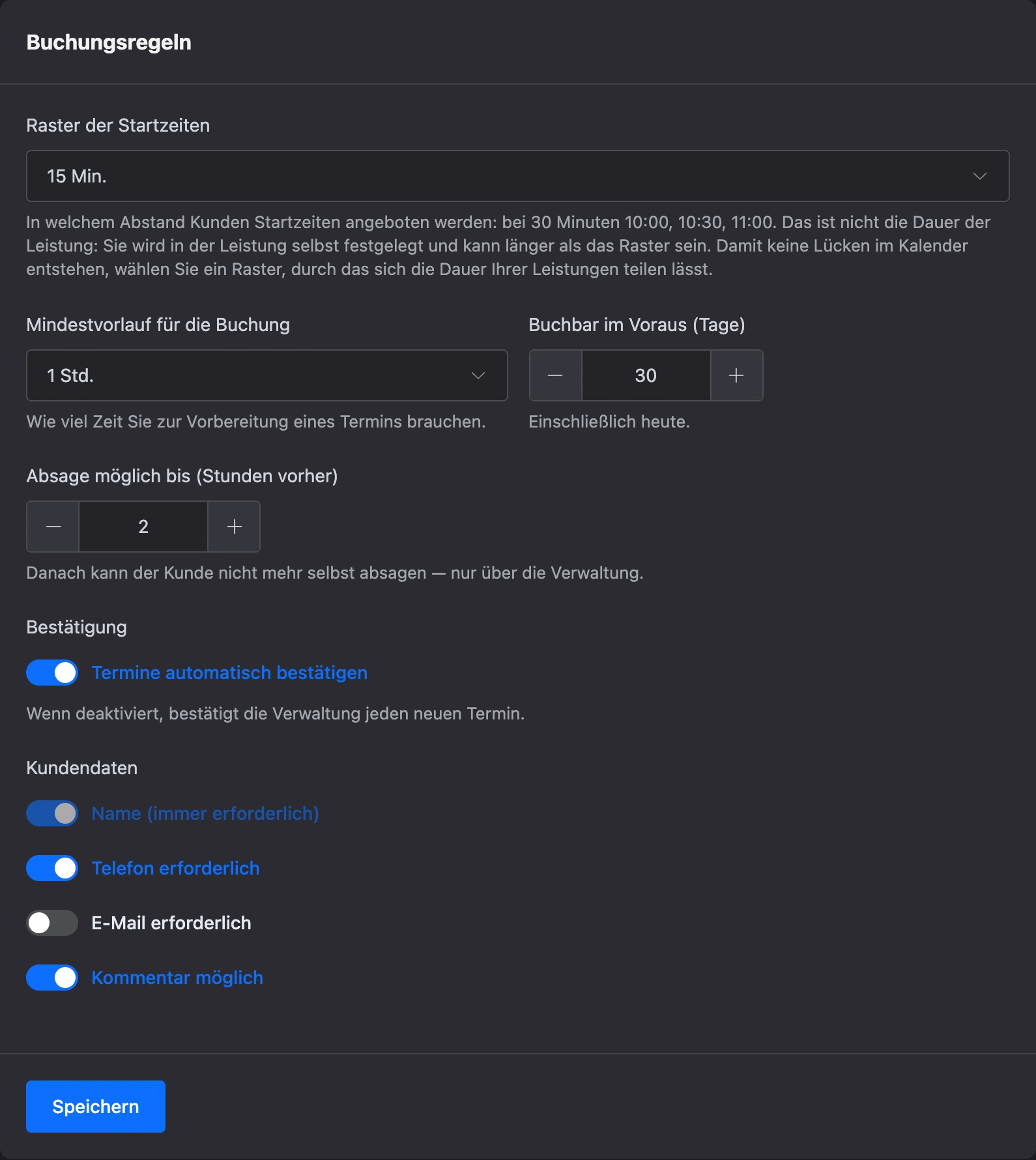Click the Einschließlich heute hint text
Screen dimensions: 1036x1160
(609, 422)
